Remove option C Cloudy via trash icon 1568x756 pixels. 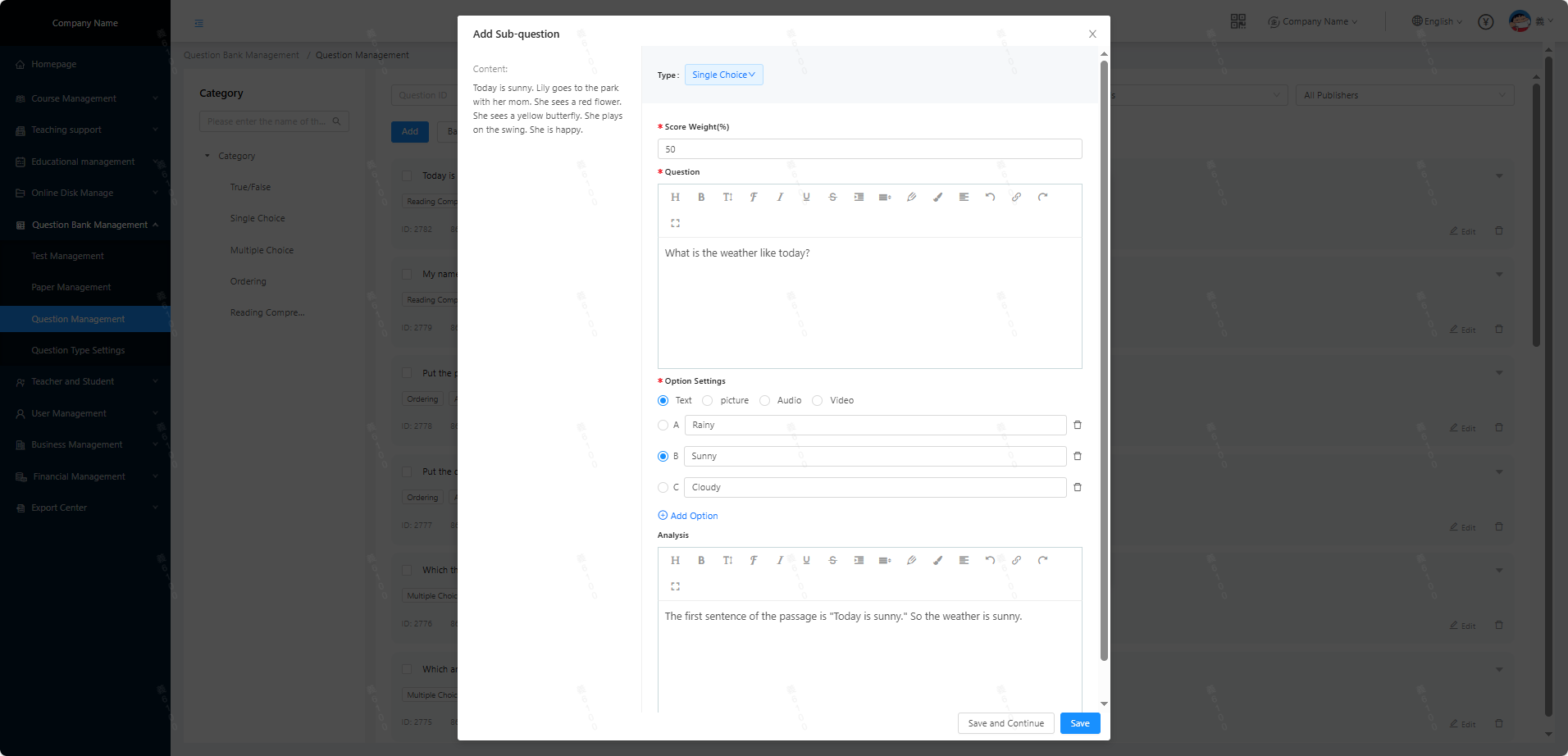(1078, 487)
